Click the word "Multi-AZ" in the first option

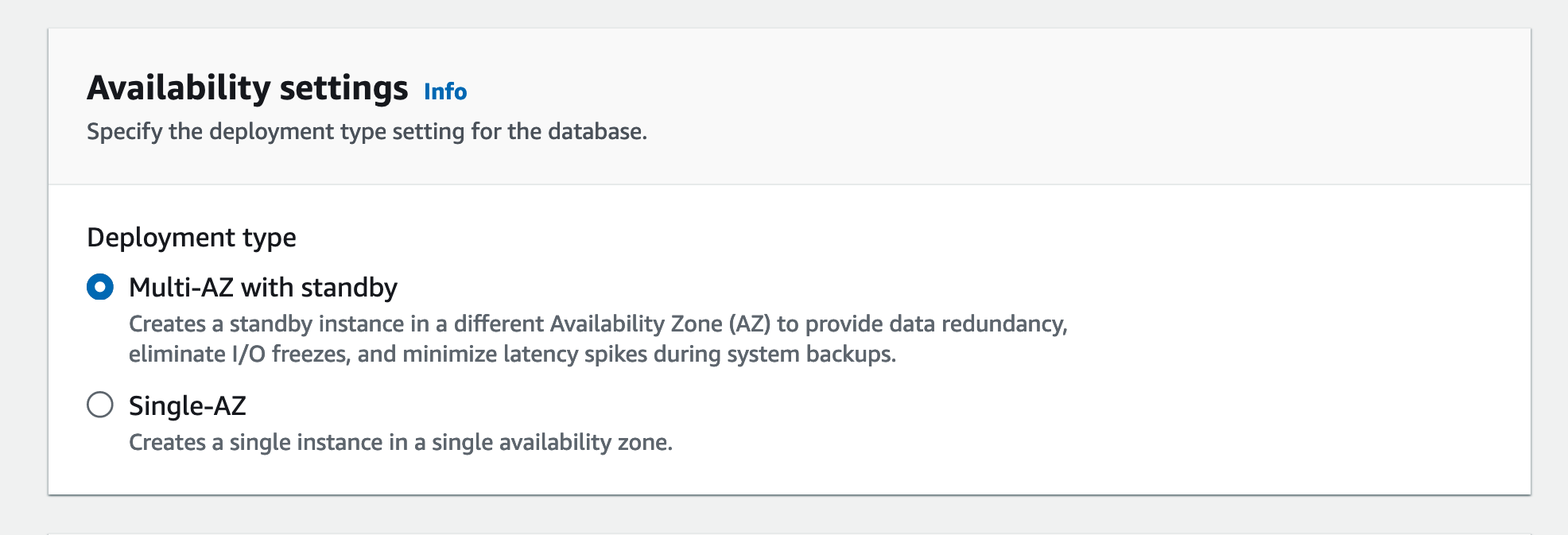click(x=181, y=287)
